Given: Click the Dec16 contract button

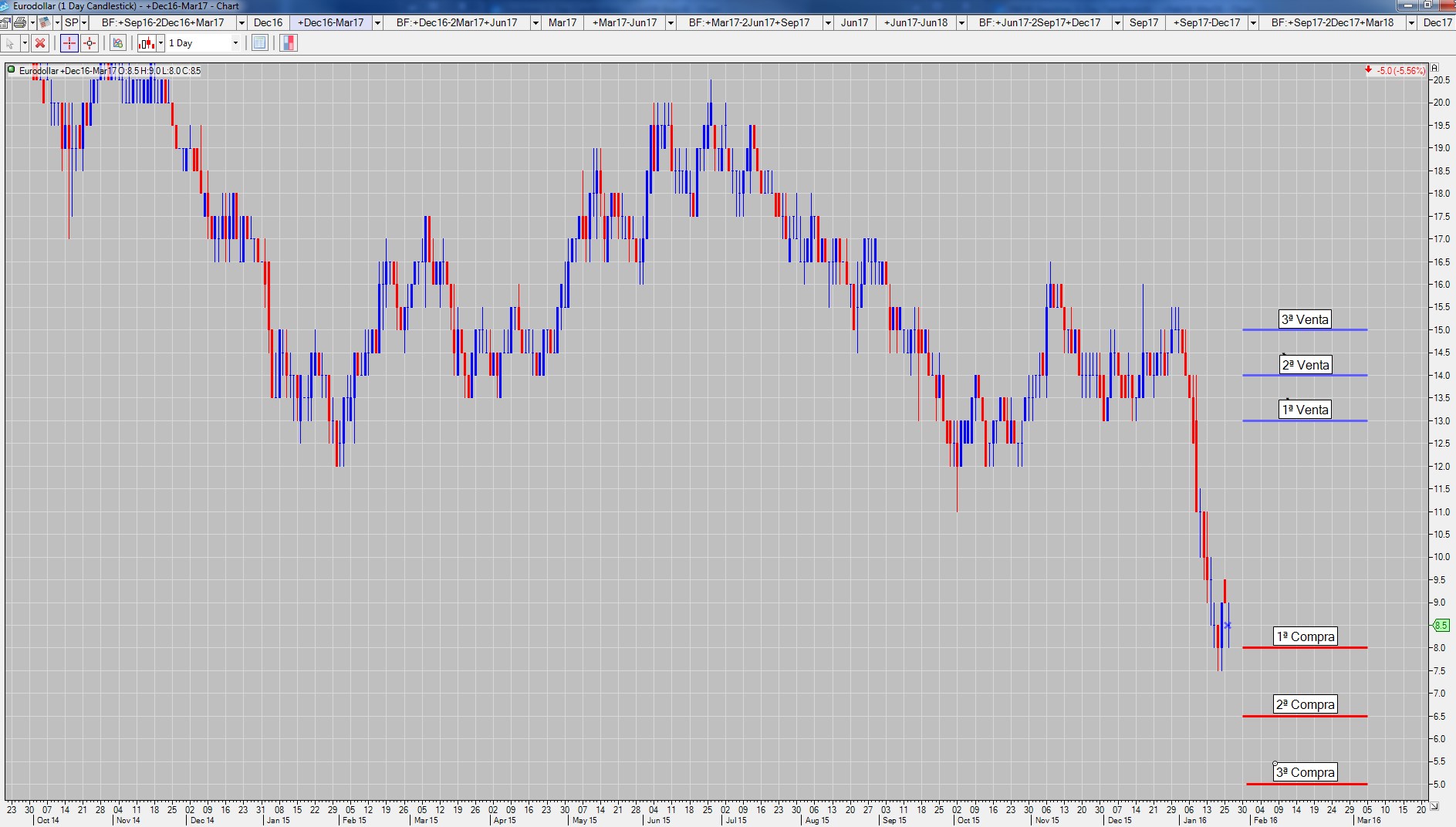Looking at the screenshot, I should click(268, 22).
